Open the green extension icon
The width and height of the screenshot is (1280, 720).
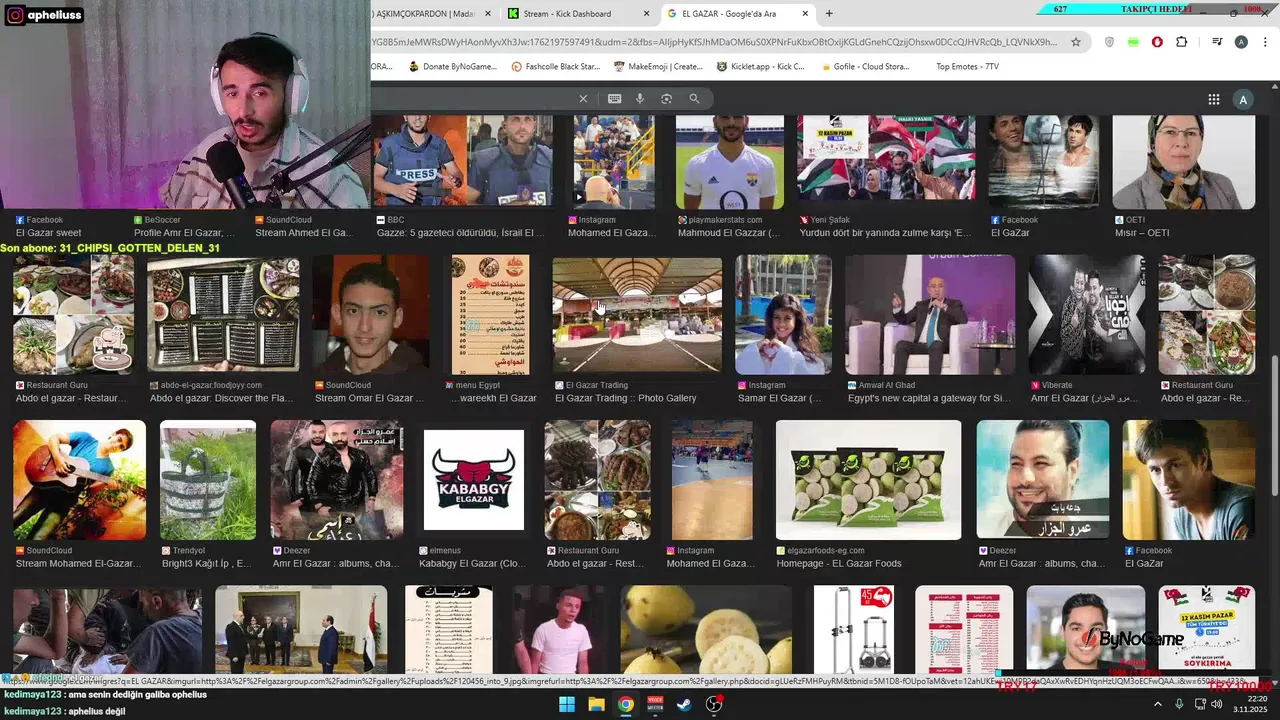click(1133, 42)
